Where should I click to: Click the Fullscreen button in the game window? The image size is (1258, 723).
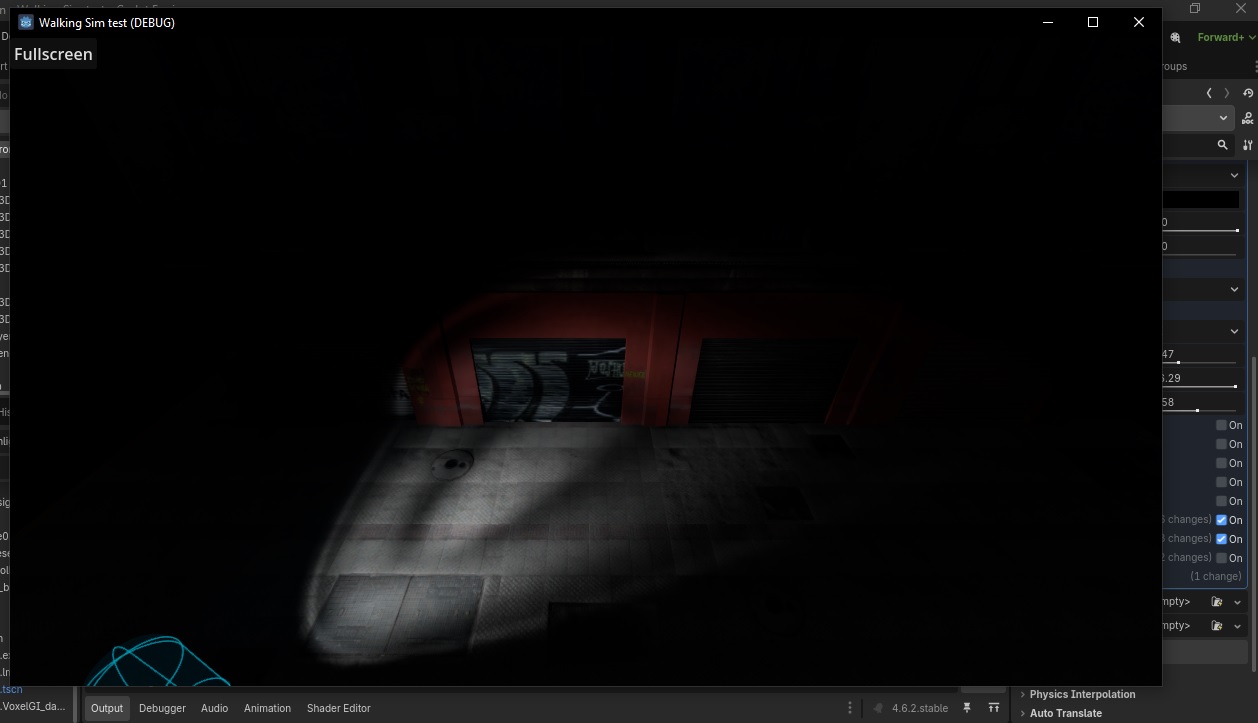point(54,54)
